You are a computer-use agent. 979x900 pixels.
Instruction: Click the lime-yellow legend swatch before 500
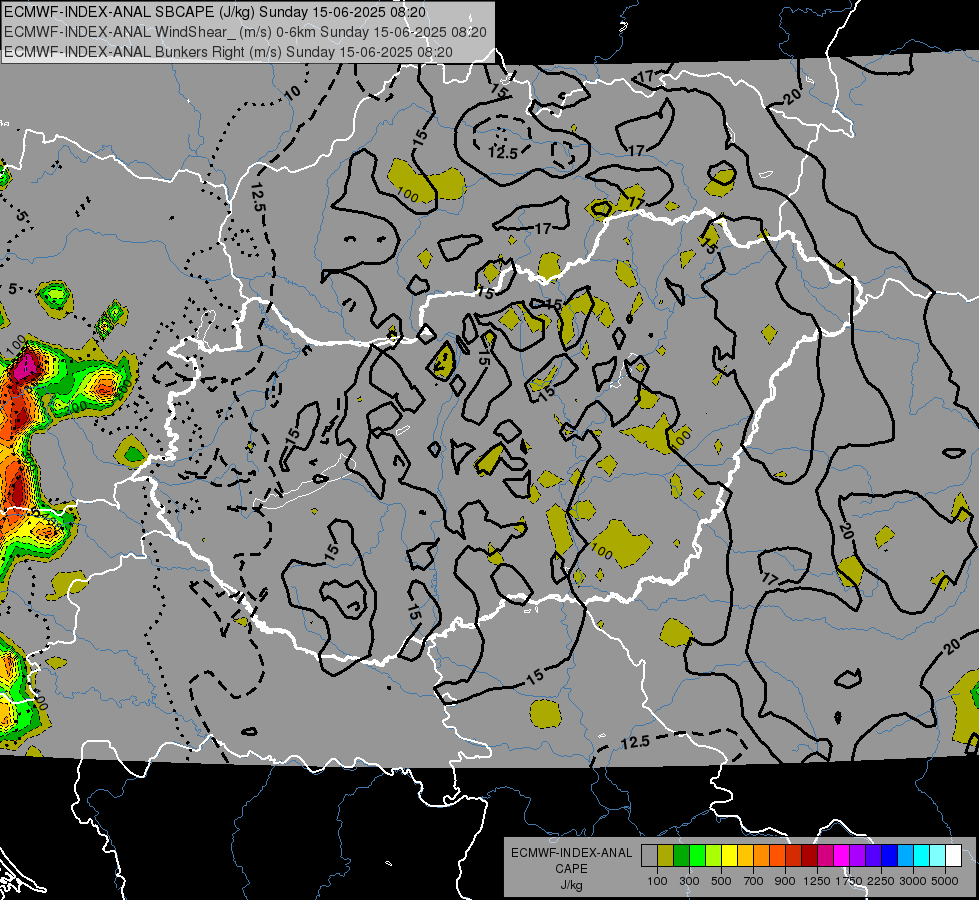[713, 856]
